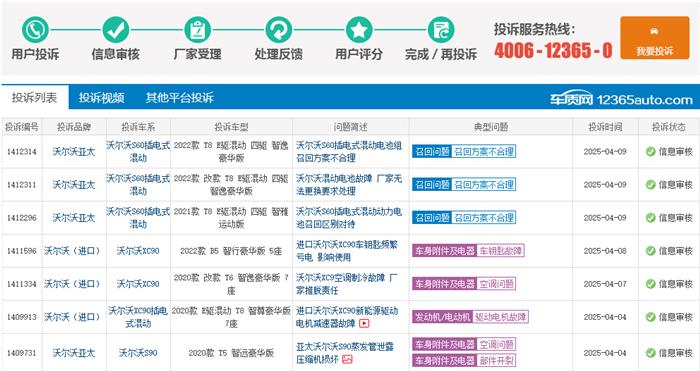Screen dimensions: 700x371
Task: Click green status icon for complaint 1412314
Action: click(650, 152)
